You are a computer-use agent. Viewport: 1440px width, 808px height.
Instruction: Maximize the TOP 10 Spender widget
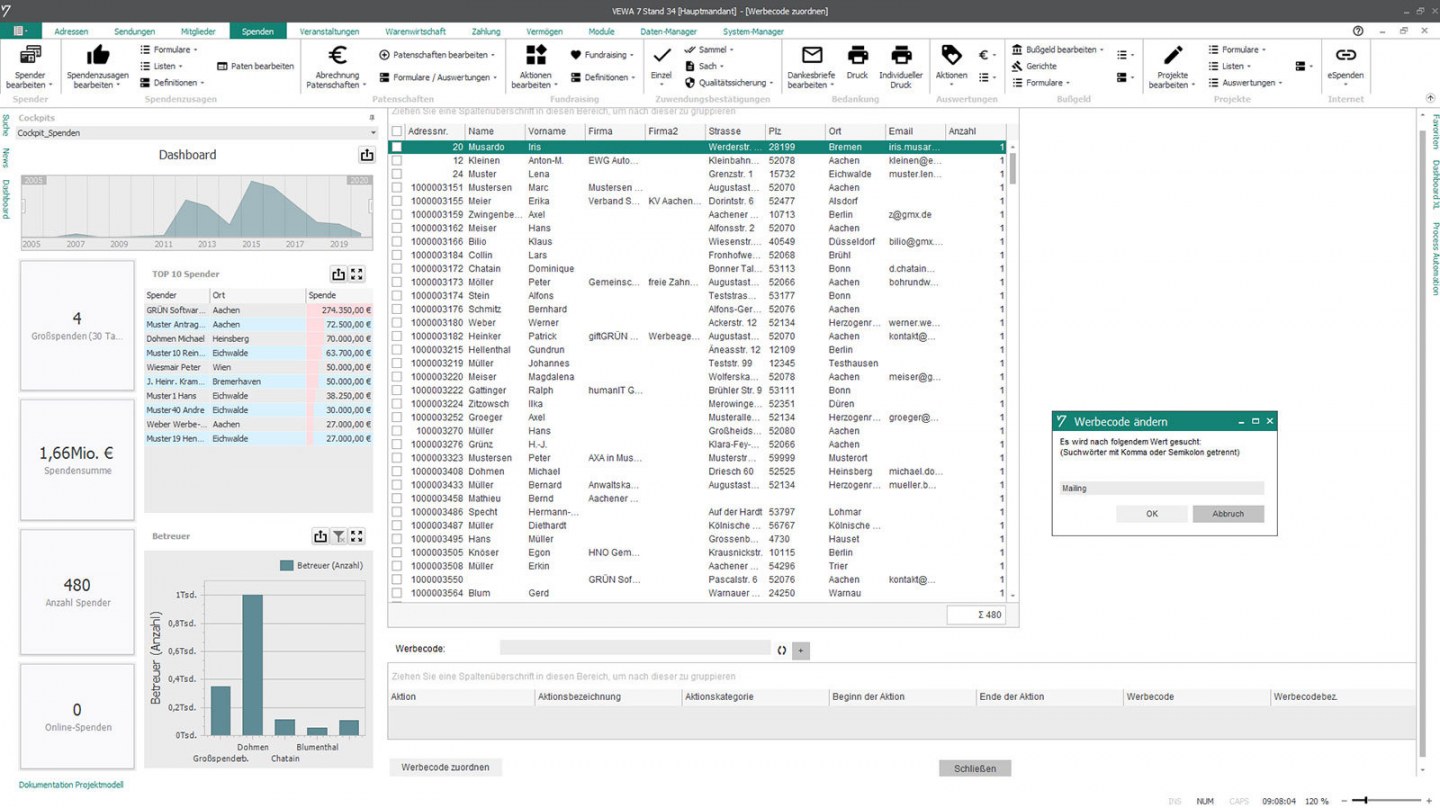[x=356, y=274]
